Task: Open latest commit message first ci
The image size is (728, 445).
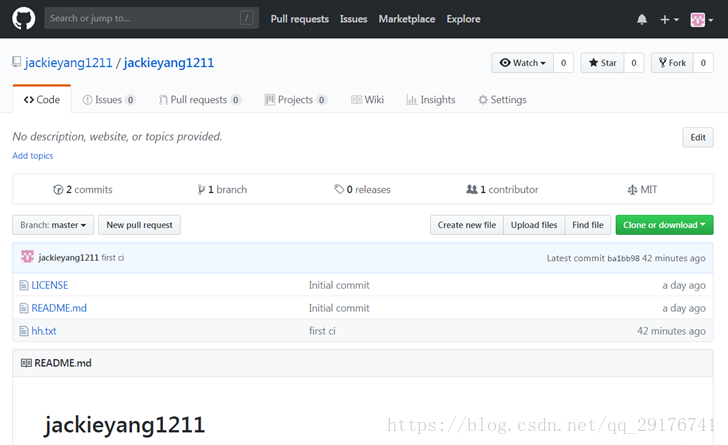Action: [113, 257]
